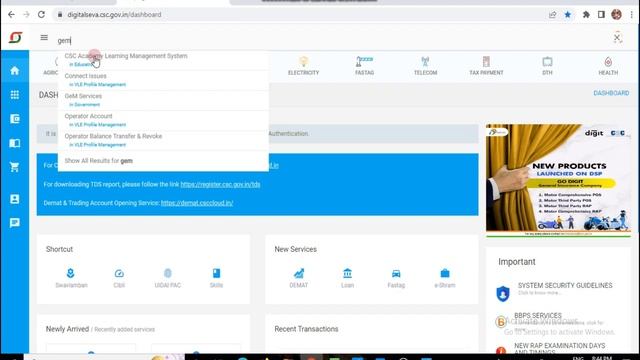This screenshot has height=360, width=640.
Task: Open Swavlamban shortcut
Action: [x=71, y=278]
